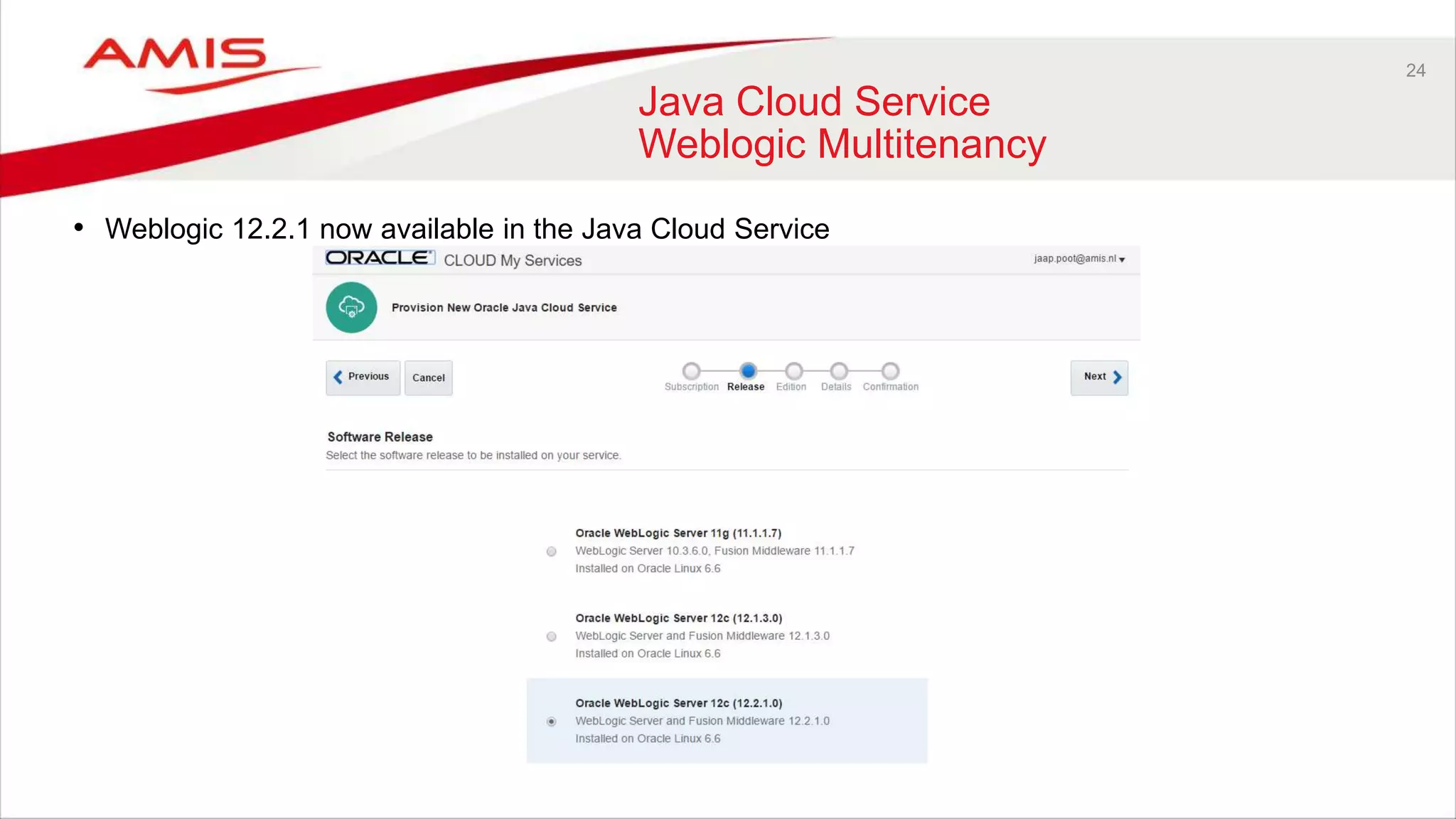Viewport: 1456px width, 819px height.
Task: Click the 'Software Release' section heading
Action: 380,437
